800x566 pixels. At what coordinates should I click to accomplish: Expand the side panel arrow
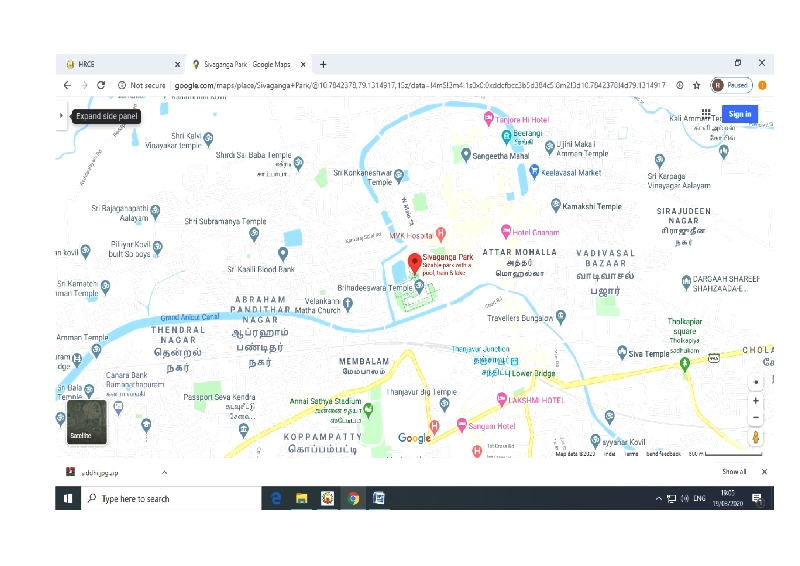tap(62, 116)
